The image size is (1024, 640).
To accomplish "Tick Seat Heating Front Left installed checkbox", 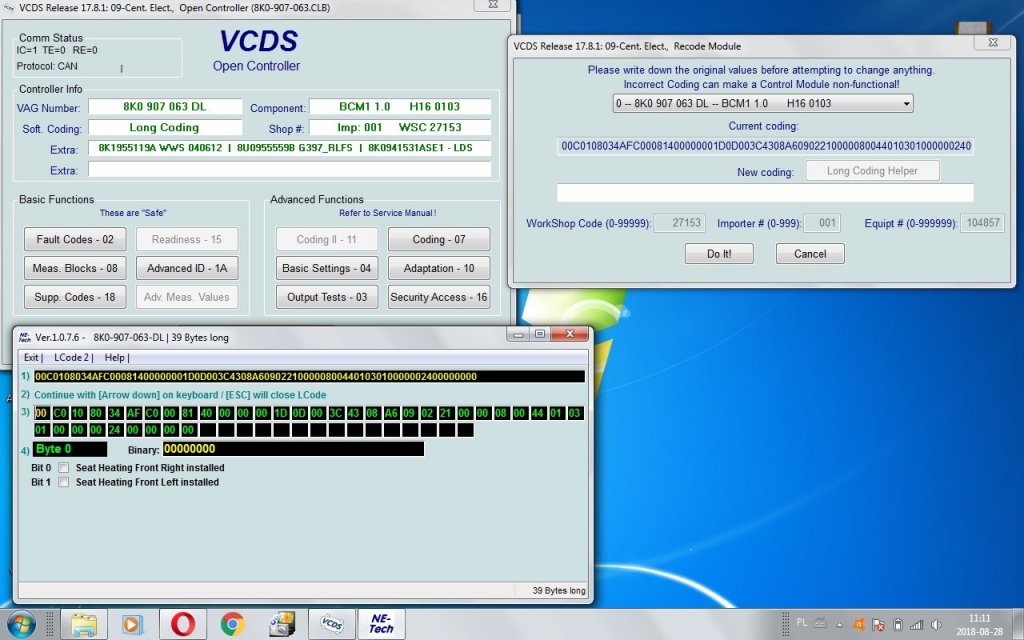I will [x=63, y=482].
